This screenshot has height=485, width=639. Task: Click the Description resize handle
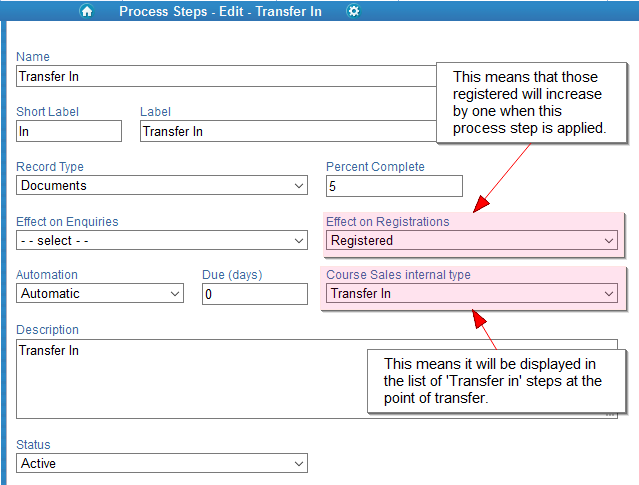(610, 414)
